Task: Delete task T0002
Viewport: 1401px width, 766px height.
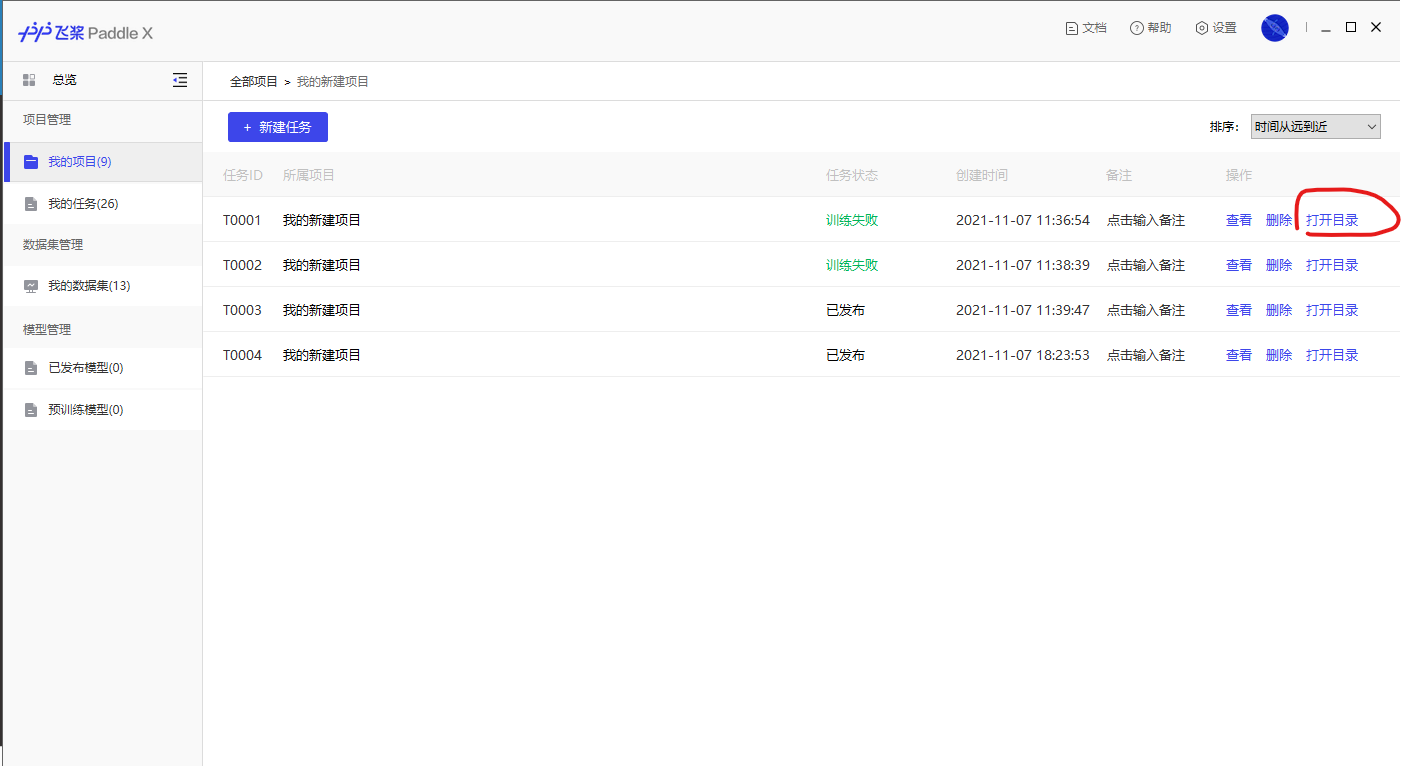Action: tap(1278, 265)
